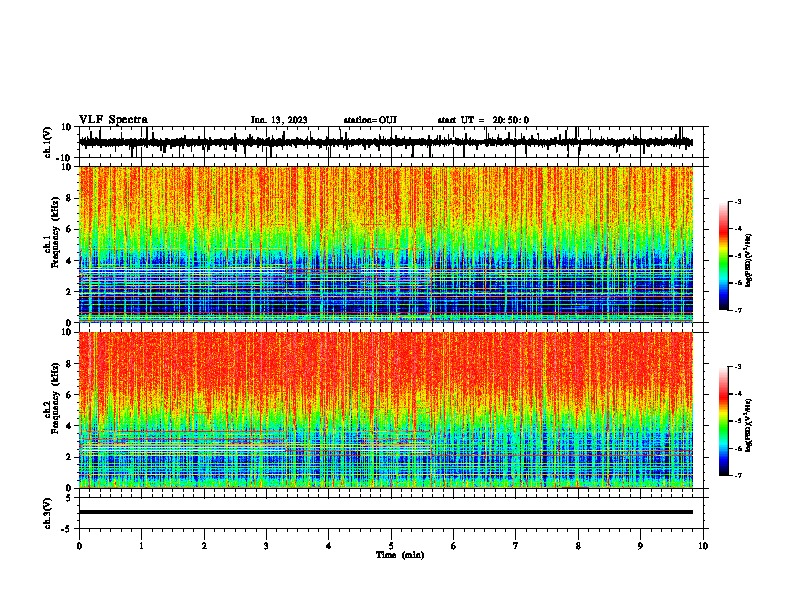Click the "Time (min)" axis label
Viewport: 792px width, 612px height.
[x=400, y=555]
